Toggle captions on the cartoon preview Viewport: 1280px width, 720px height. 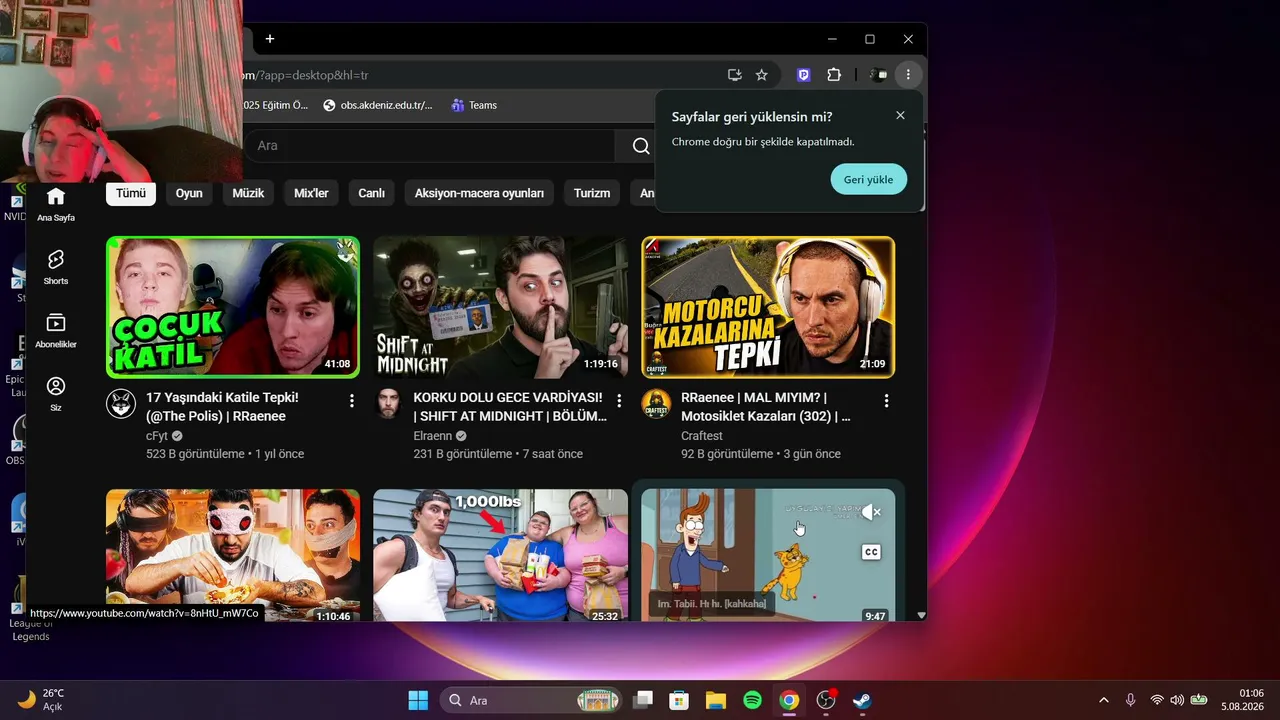click(x=871, y=552)
